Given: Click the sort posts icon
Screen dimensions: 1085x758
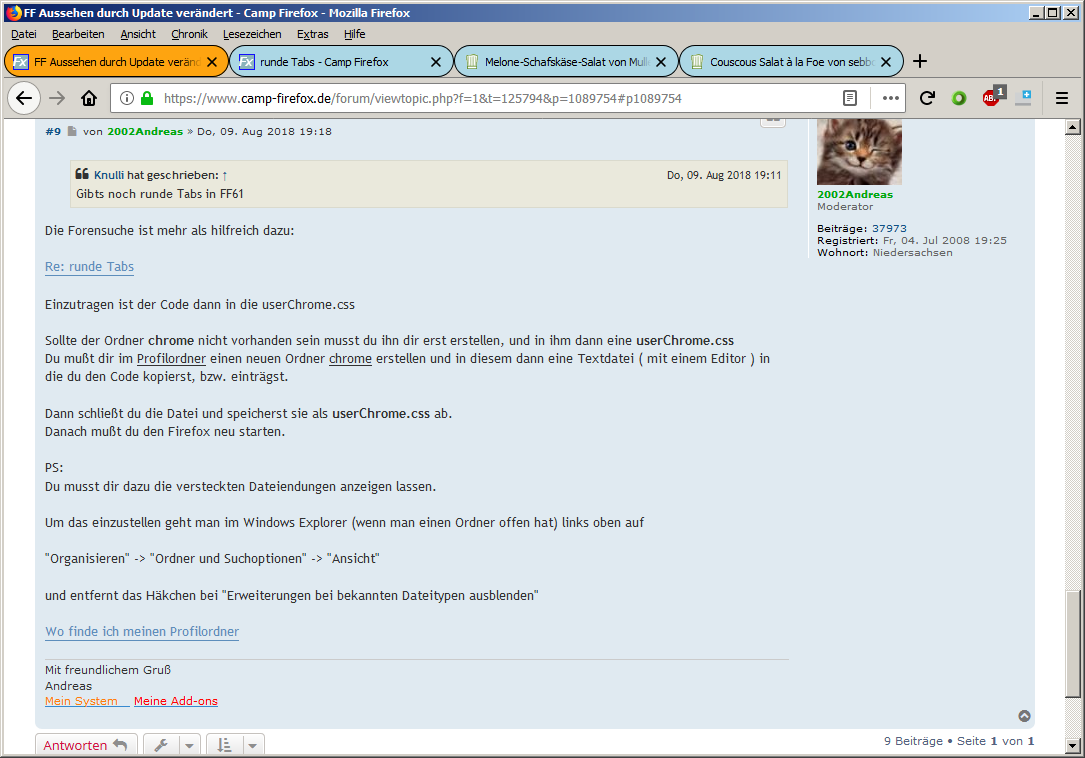Looking at the screenshot, I should point(224,745).
